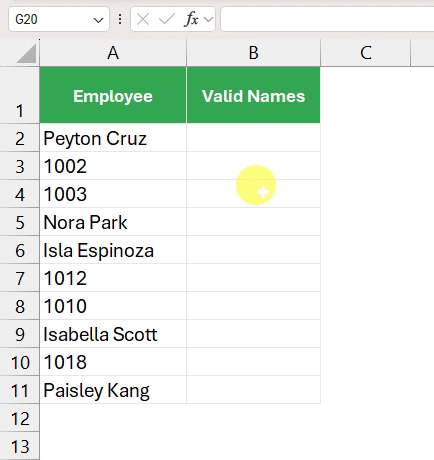Viewport: 434px width, 460px height.
Task: Click the Select All triangle corner
Action: point(26,53)
